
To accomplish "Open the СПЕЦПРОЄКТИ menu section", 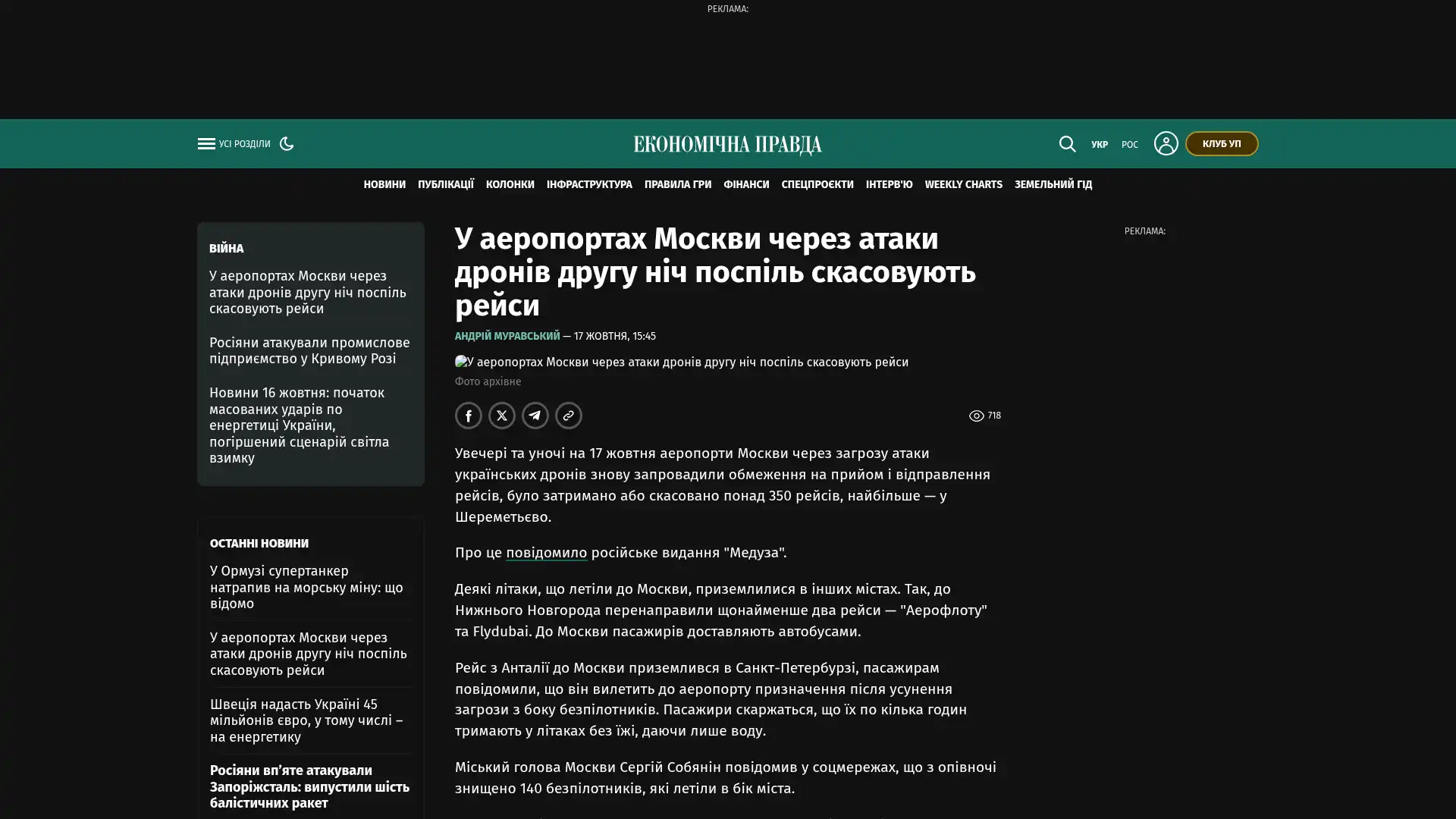I will click(817, 184).
